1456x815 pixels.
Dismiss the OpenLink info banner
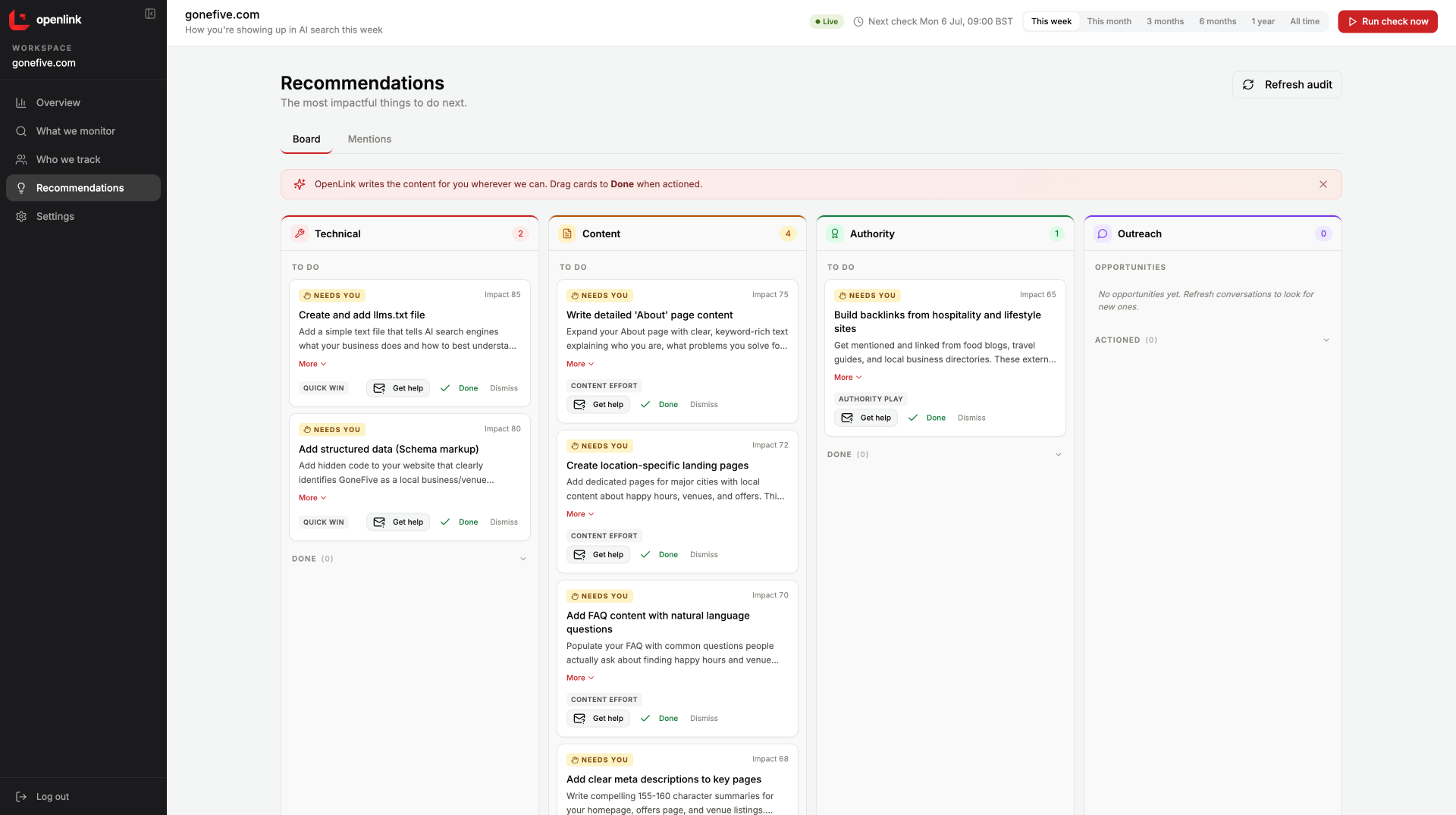[x=1323, y=184]
